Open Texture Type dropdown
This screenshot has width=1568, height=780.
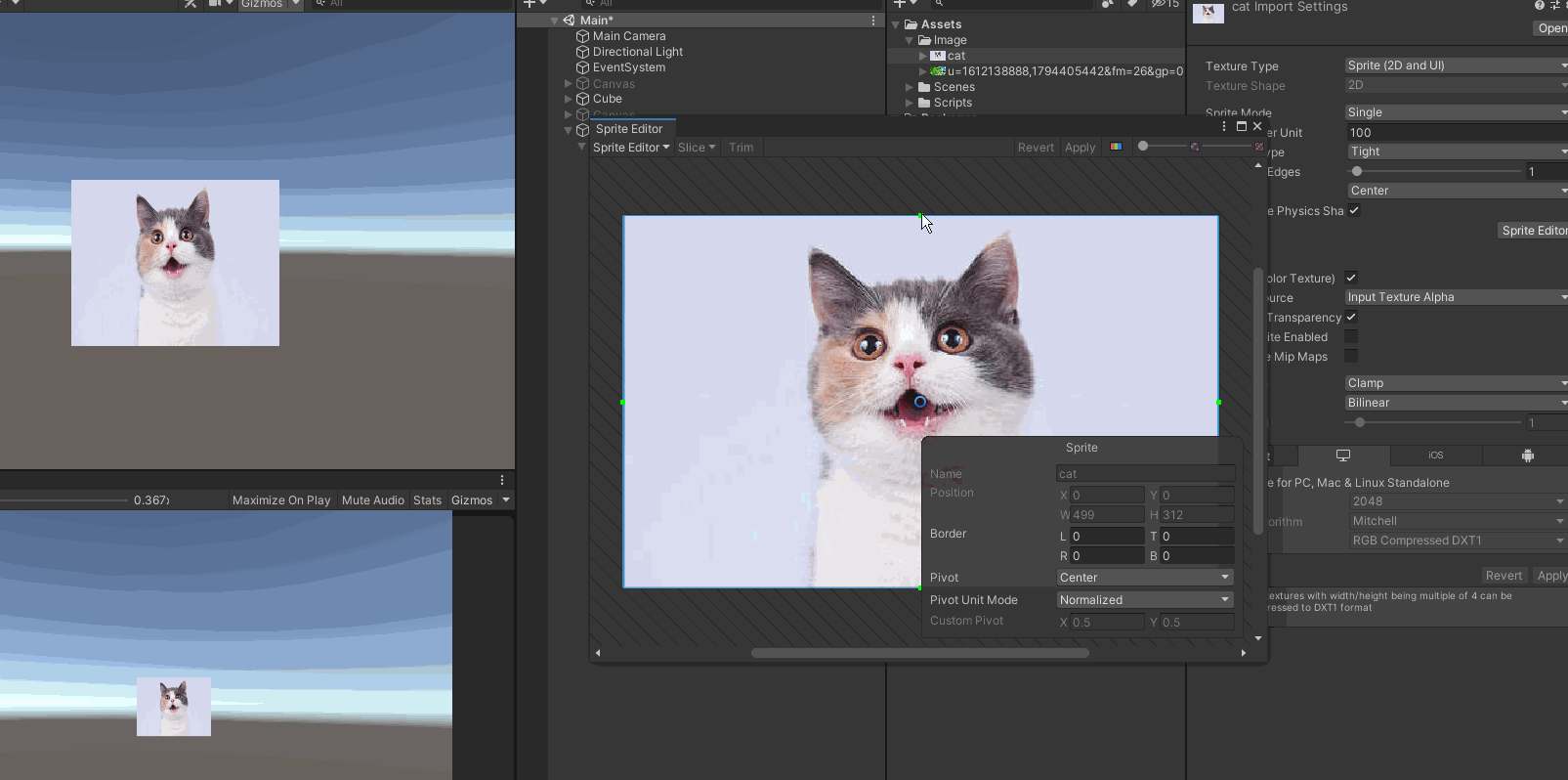coord(1456,65)
